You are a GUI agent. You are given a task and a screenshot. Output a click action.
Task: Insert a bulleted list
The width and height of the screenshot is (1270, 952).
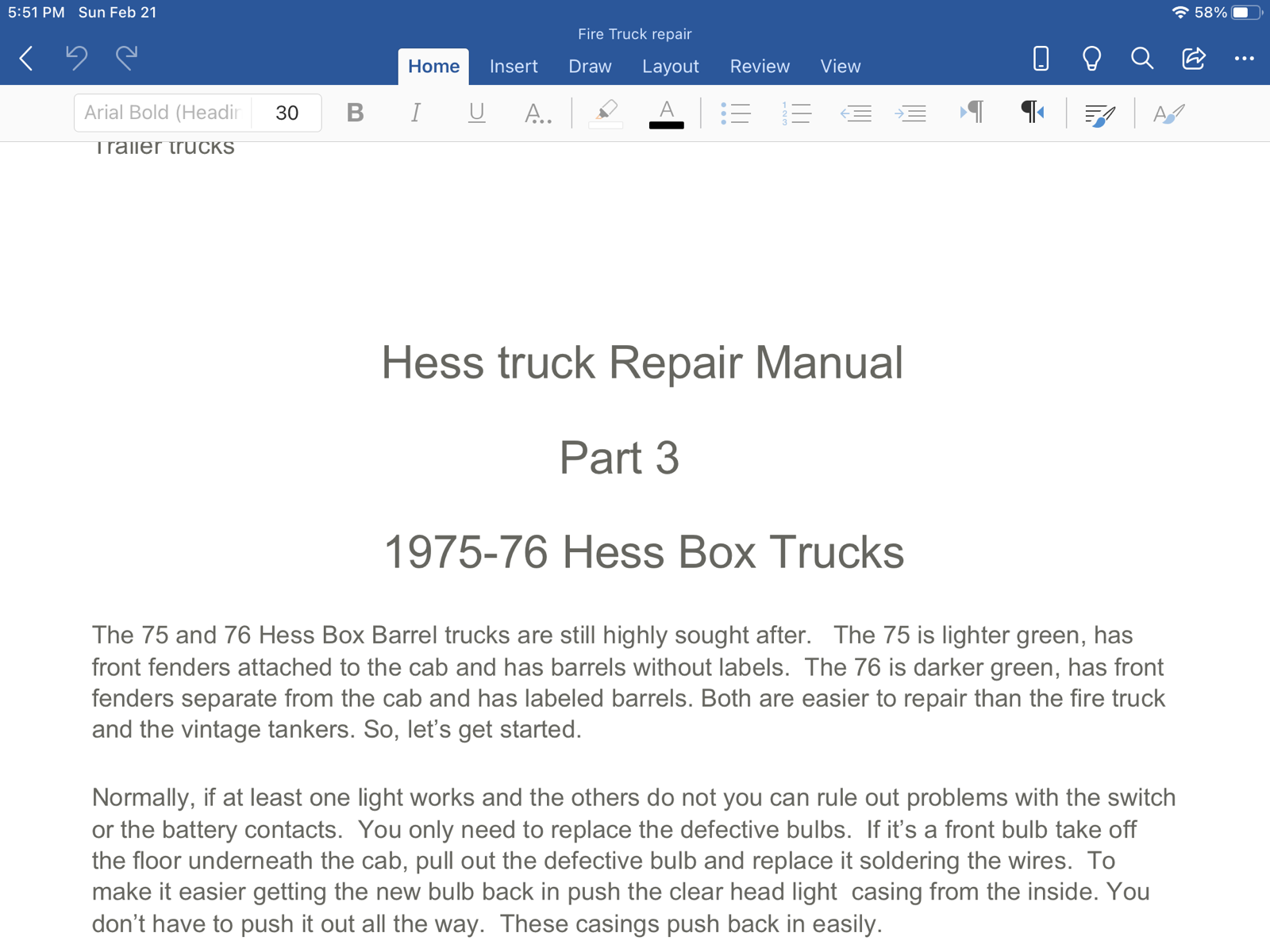(x=736, y=113)
